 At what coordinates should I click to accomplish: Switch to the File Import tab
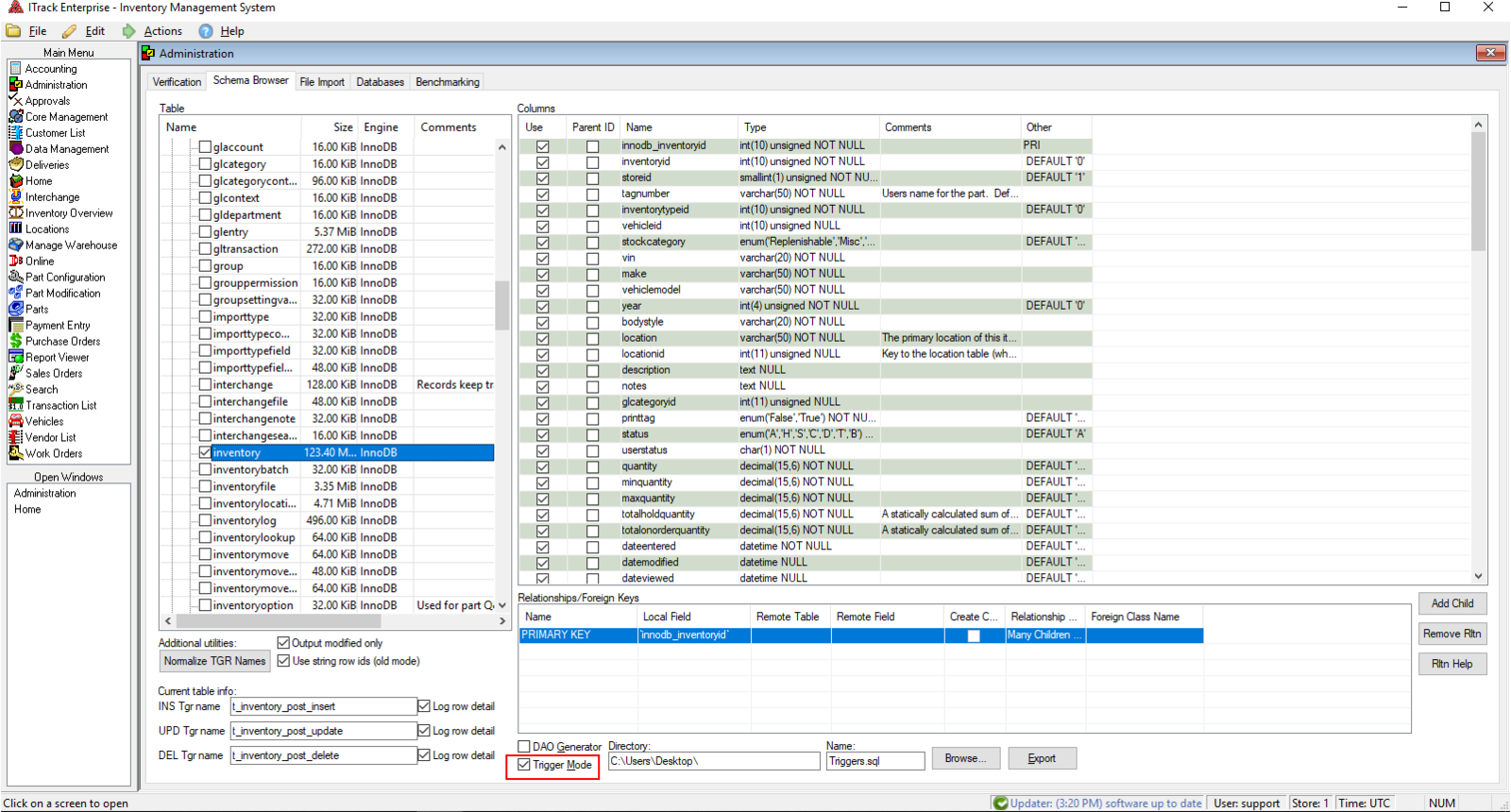pyautogui.click(x=322, y=82)
